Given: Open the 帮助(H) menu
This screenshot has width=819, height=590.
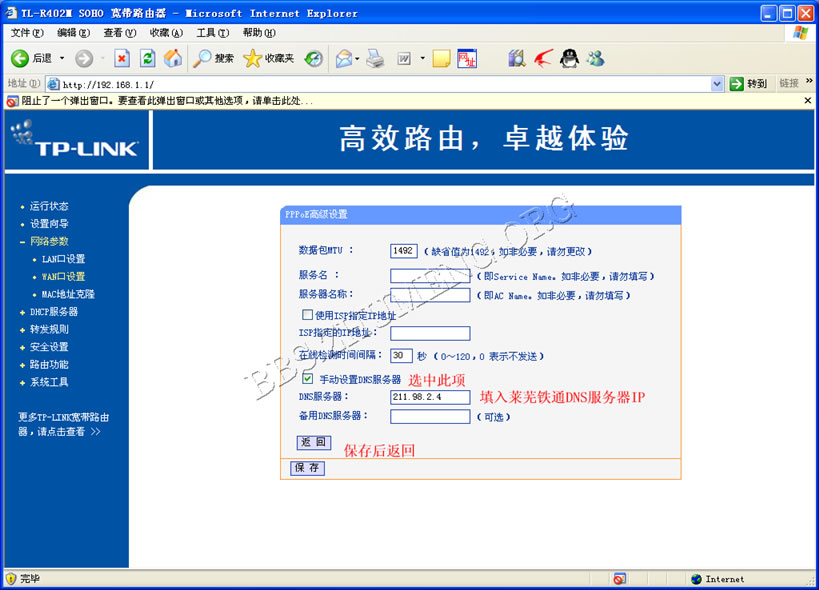Looking at the screenshot, I should tap(259, 33).
